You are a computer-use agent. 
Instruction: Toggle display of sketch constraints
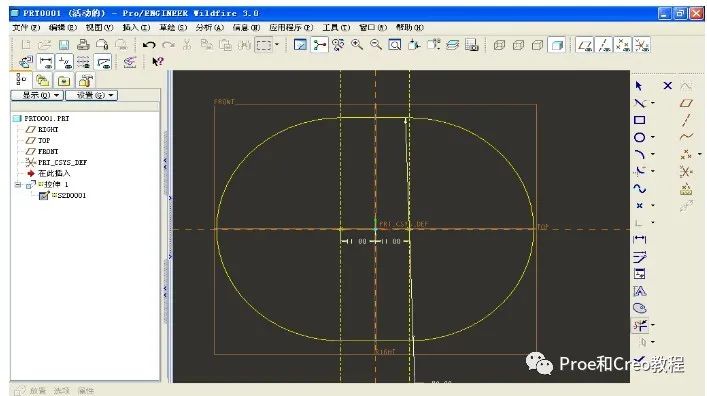[65, 62]
